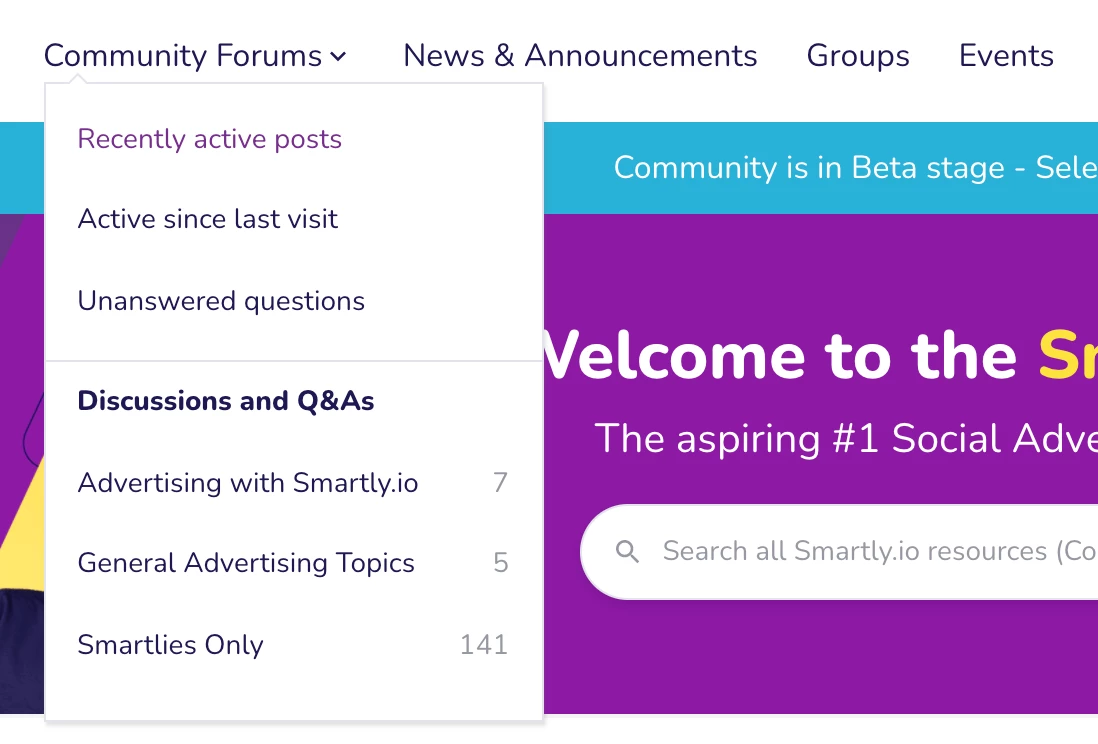Image resolution: width=1098 pixels, height=744 pixels.
Task: Open the Events page
Action: click(1006, 56)
